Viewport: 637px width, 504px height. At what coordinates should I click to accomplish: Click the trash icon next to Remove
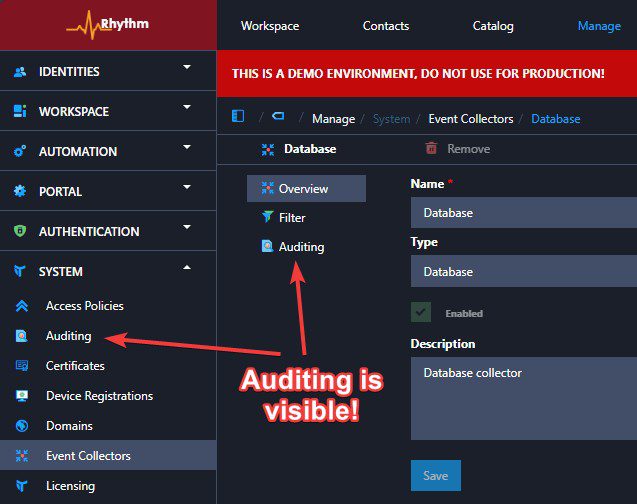click(431, 148)
